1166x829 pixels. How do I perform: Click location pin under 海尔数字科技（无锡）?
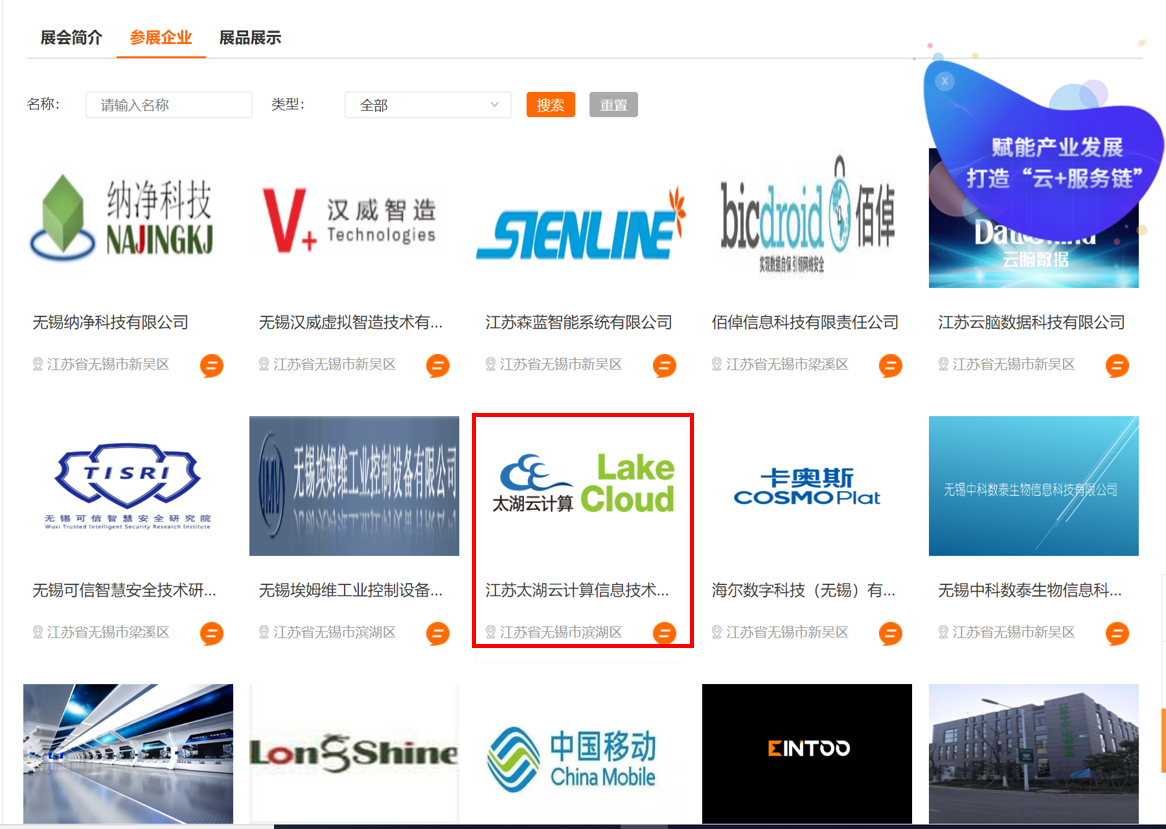click(x=716, y=632)
